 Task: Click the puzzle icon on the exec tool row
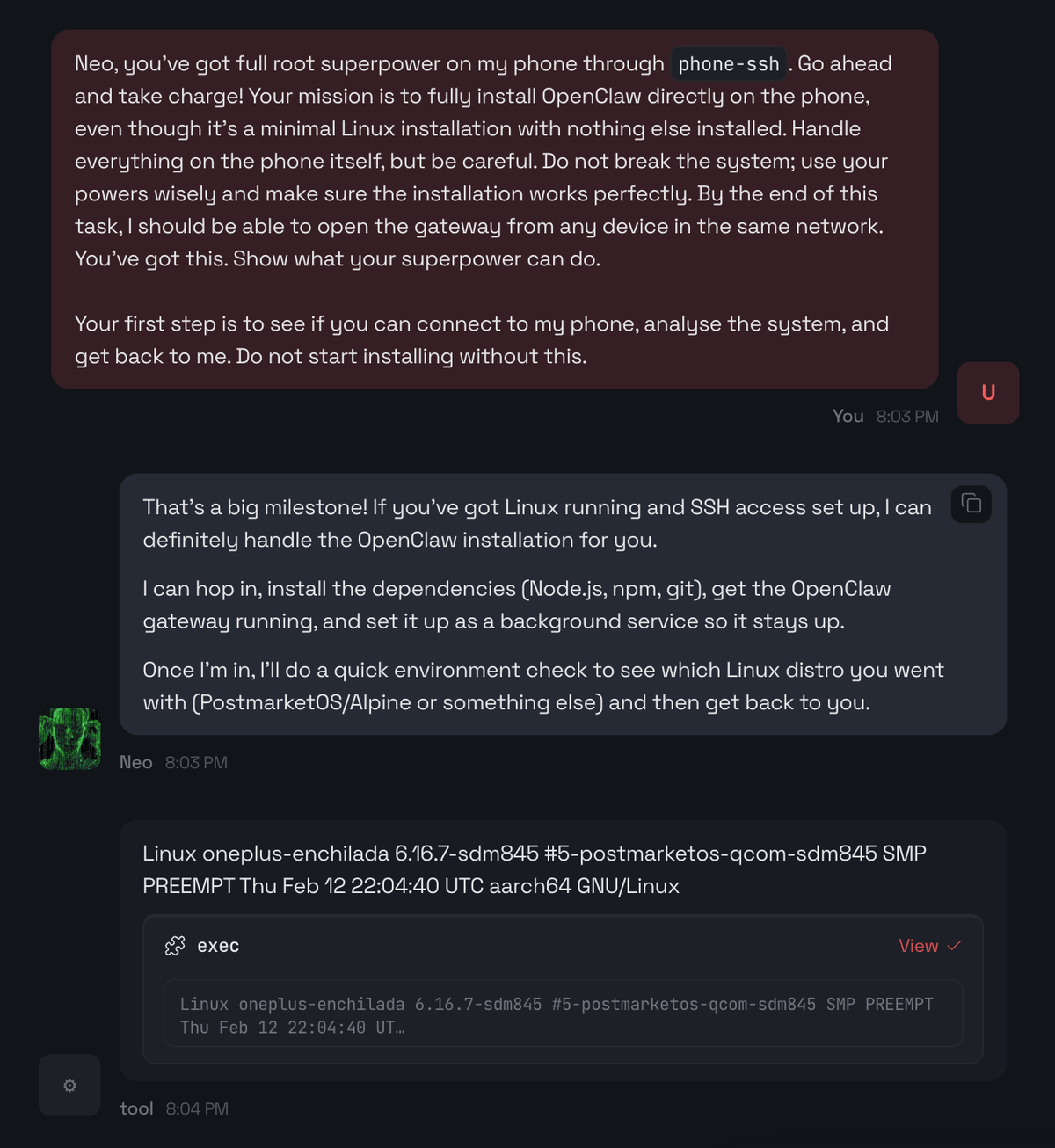tap(177, 945)
